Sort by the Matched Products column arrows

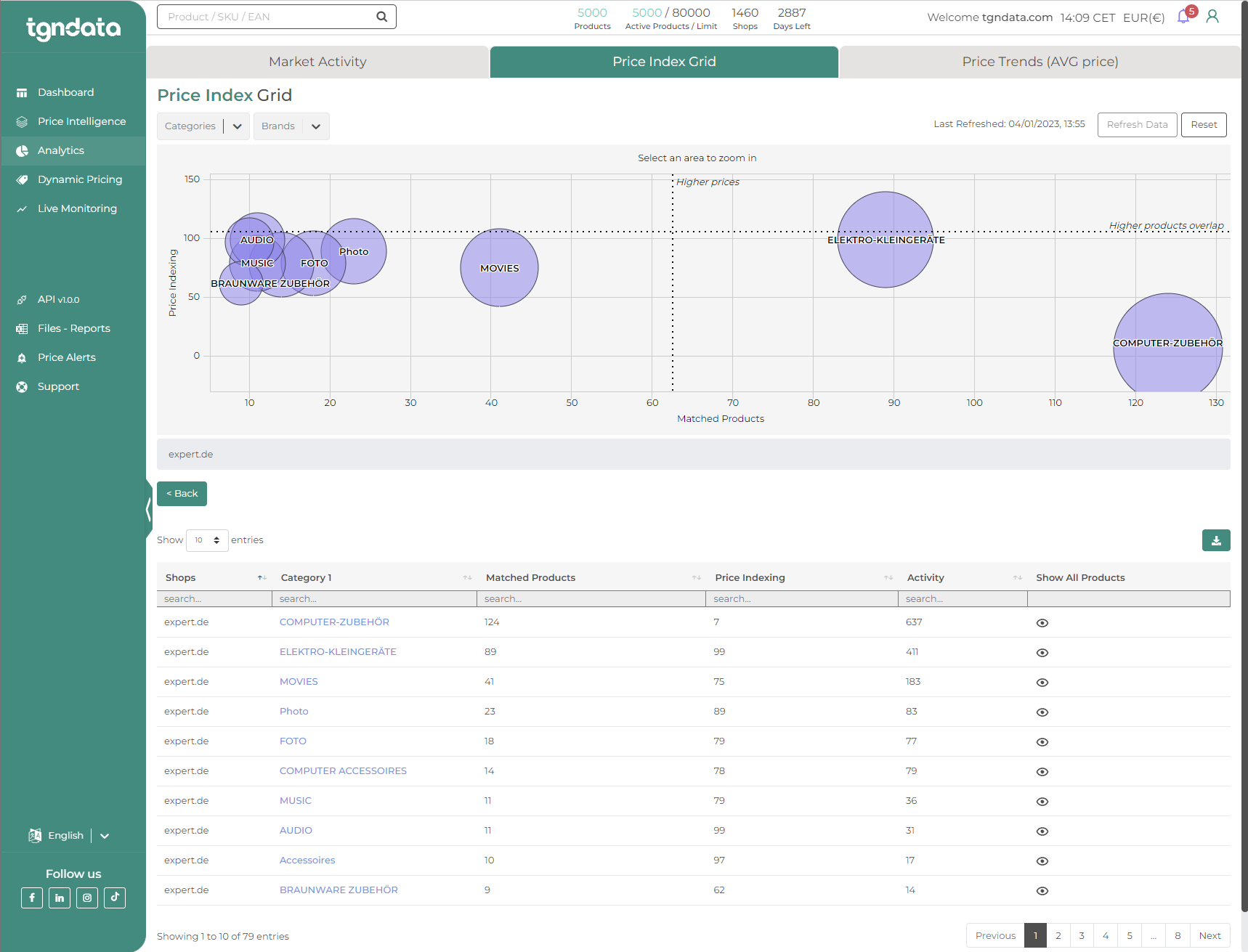point(697,578)
